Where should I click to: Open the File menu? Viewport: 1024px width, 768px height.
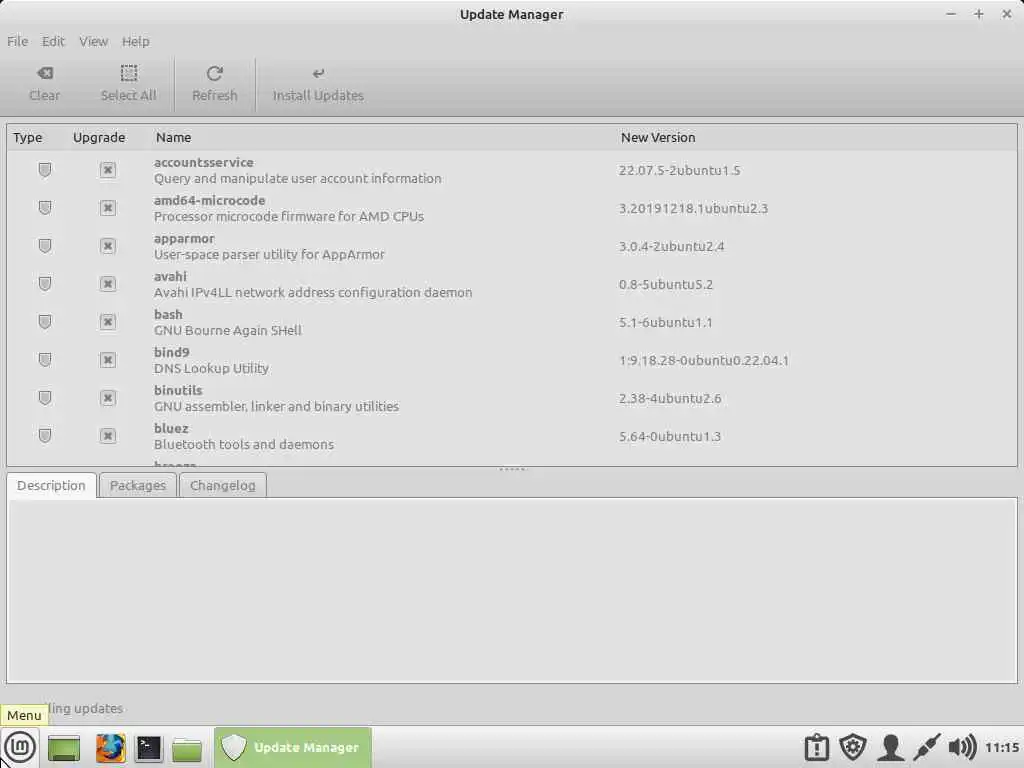click(18, 41)
